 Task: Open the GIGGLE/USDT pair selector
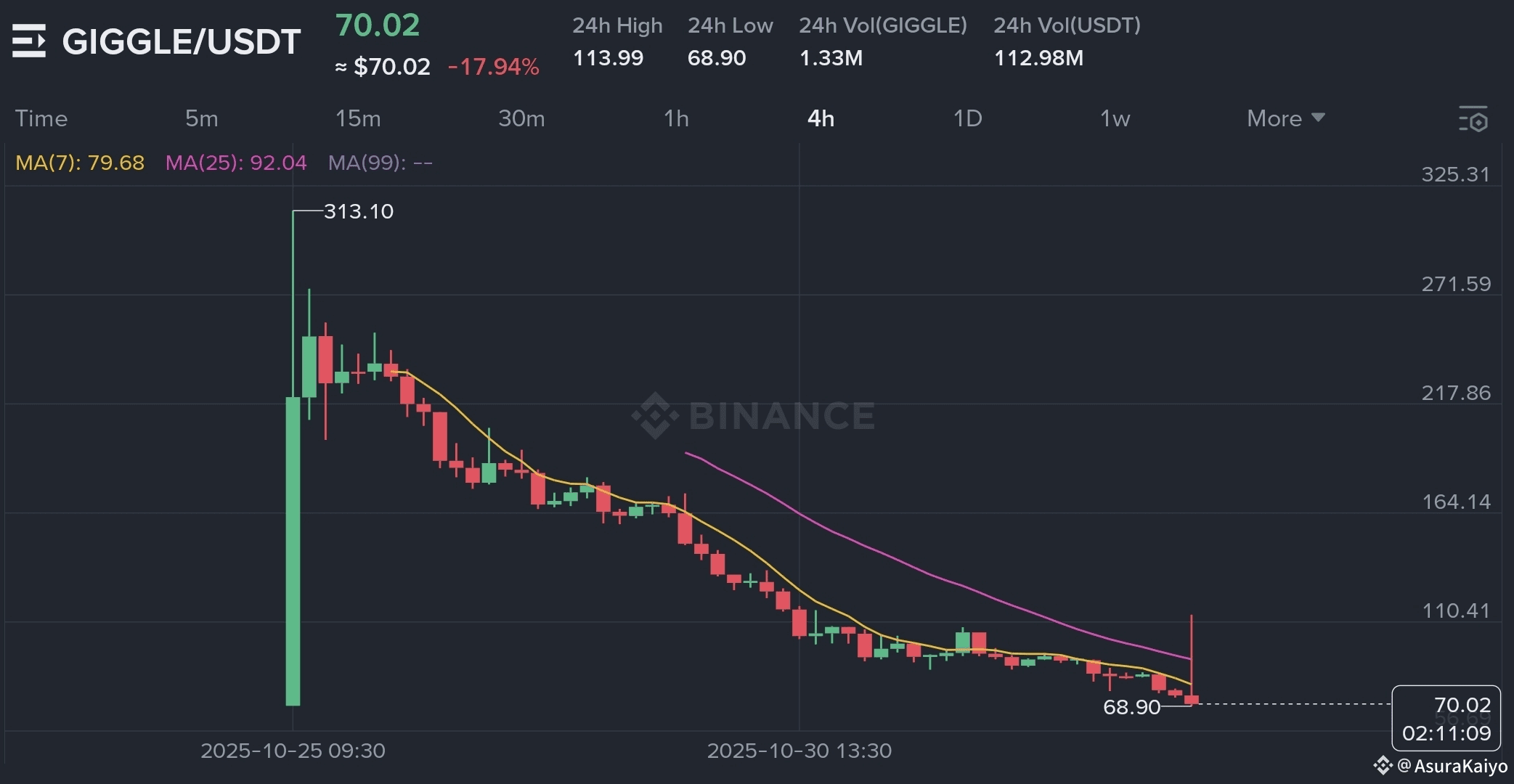pos(182,41)
